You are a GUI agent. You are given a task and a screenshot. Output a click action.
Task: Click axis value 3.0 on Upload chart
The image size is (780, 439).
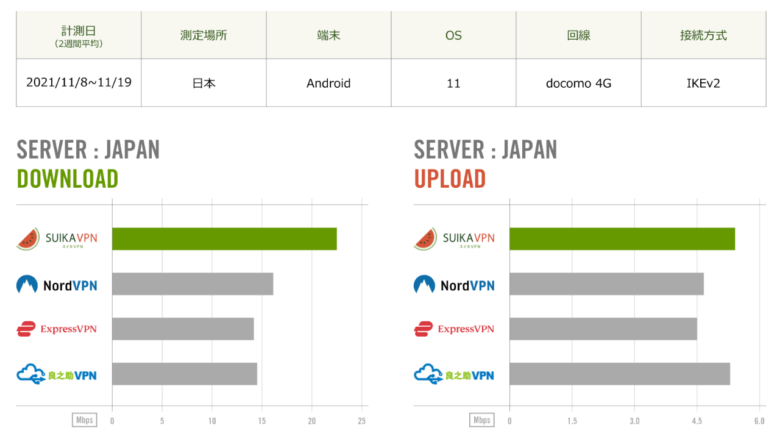coord(634,421)
